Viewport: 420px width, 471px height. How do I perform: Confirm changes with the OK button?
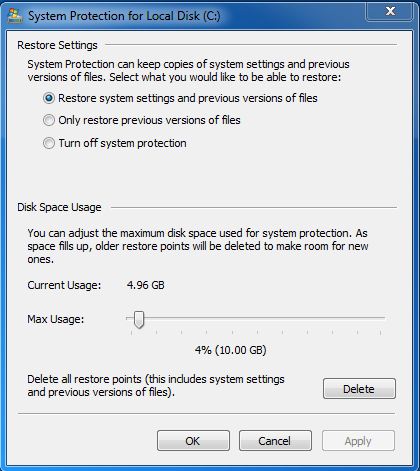point(193,441)
